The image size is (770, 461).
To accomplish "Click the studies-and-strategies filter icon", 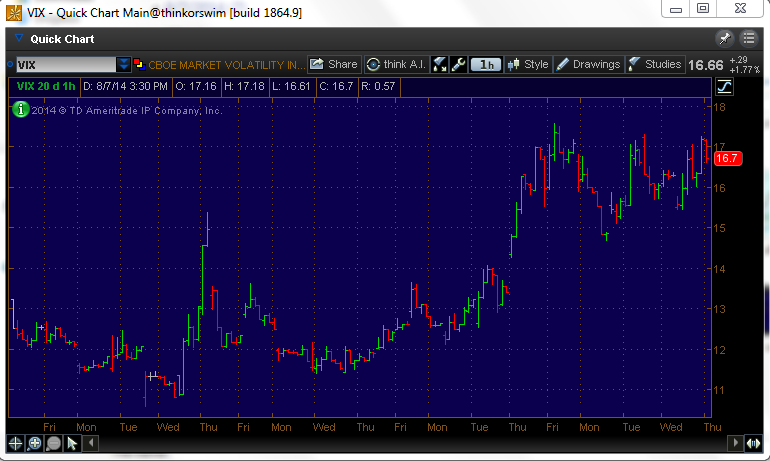I will point(440,64).
